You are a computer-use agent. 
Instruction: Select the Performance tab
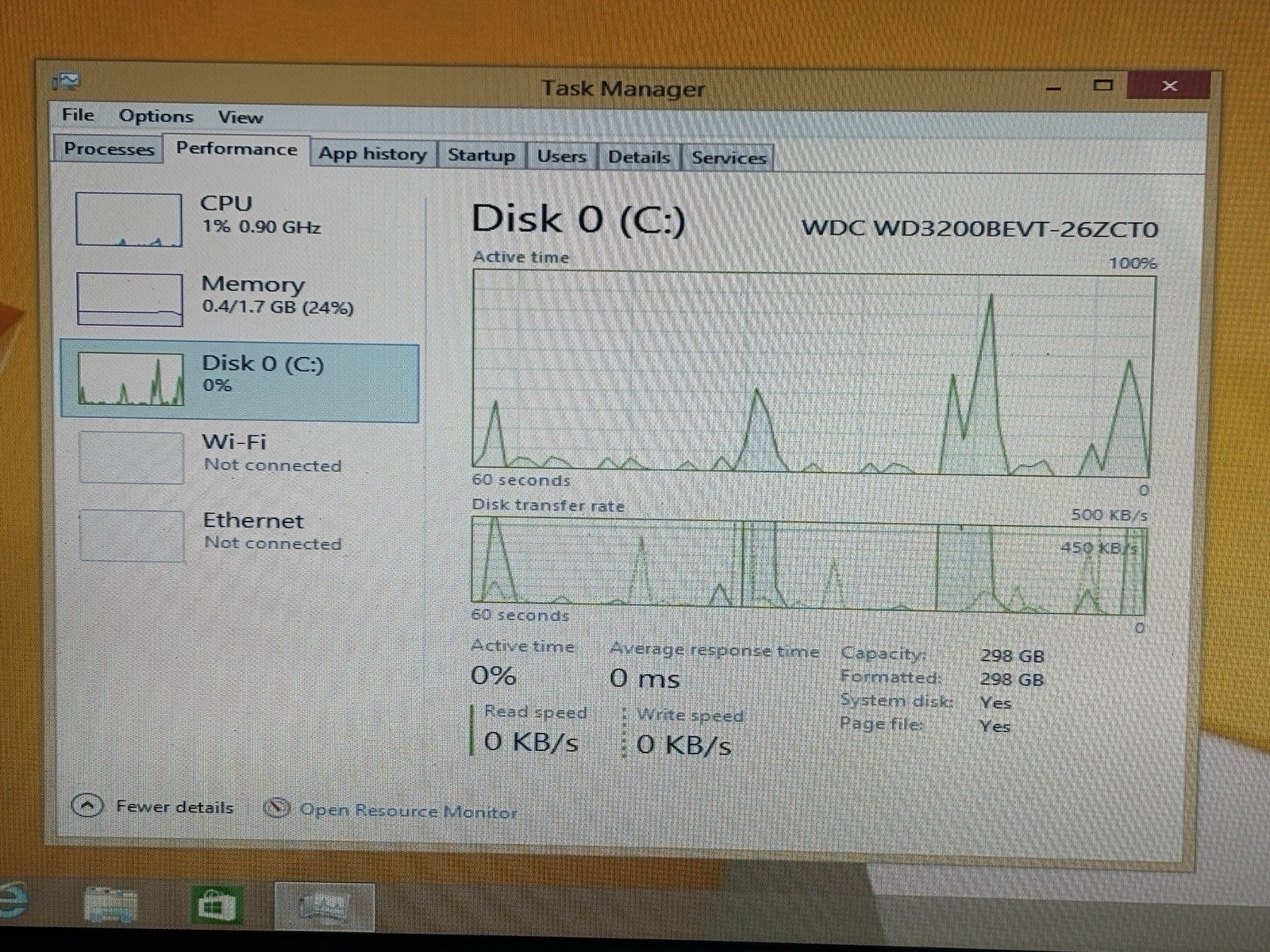[237, 148]
